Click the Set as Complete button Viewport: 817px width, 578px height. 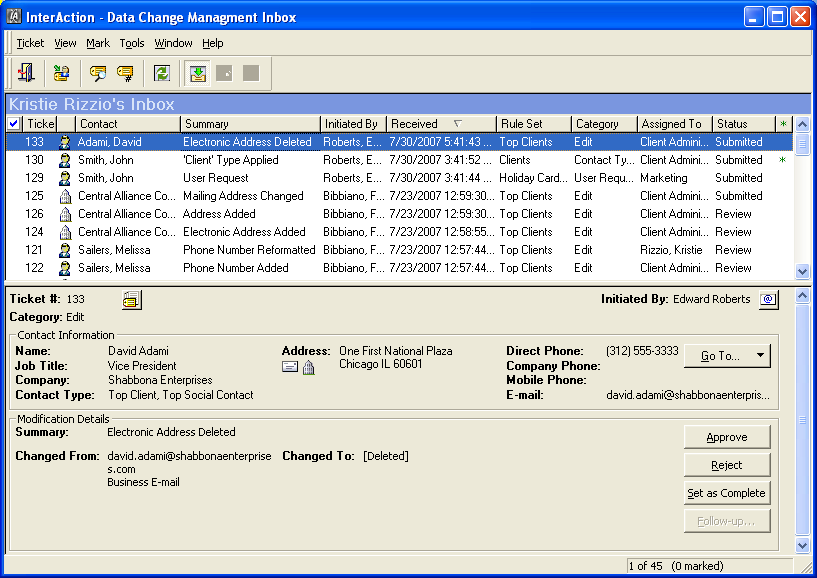point(727,493)
